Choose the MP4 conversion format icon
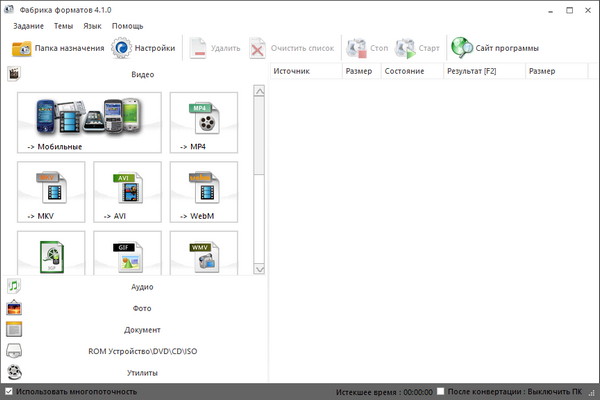600x400 pixels. coord(203,122)
